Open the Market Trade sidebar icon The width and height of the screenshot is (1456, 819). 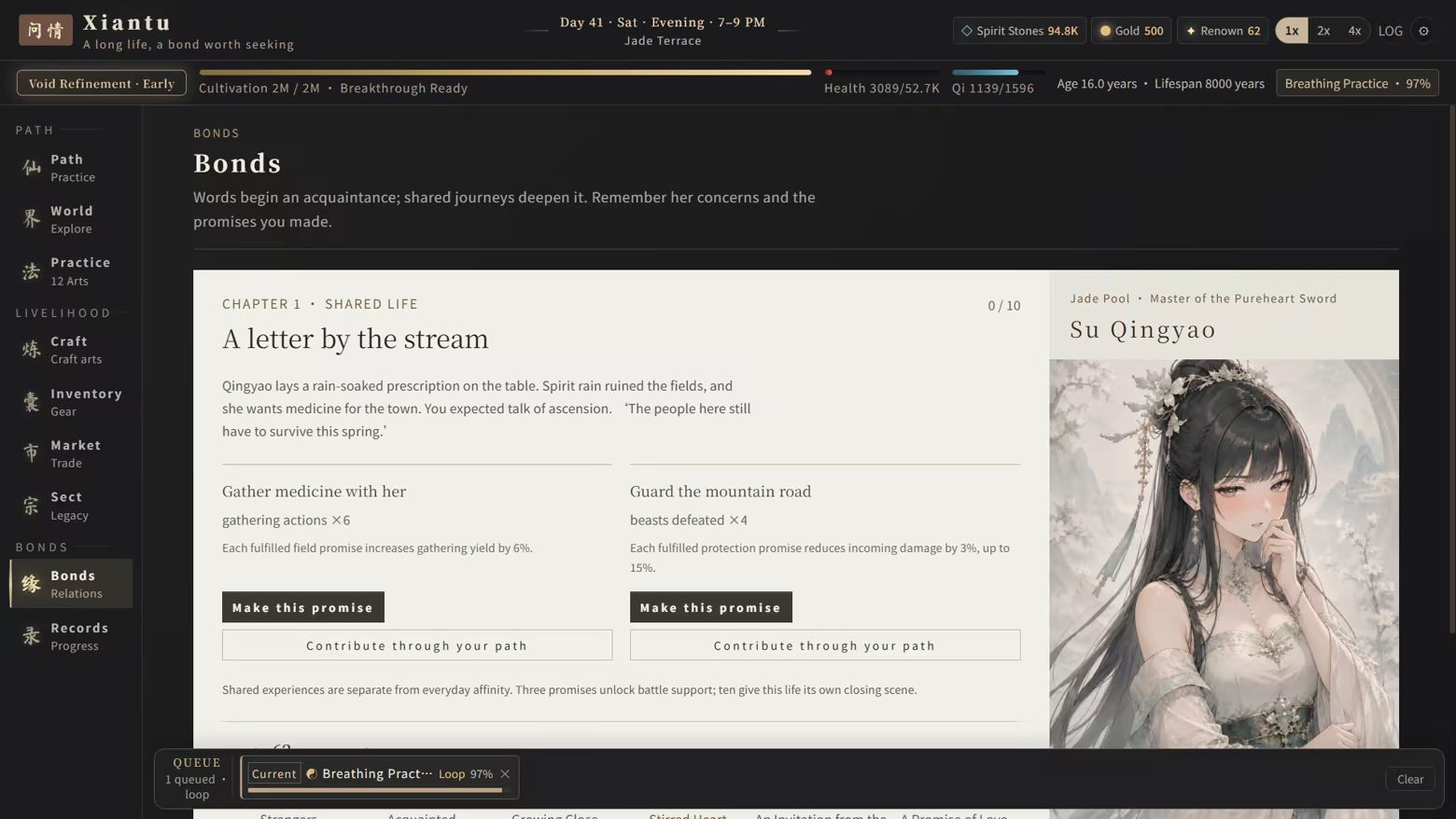point(32,453)
